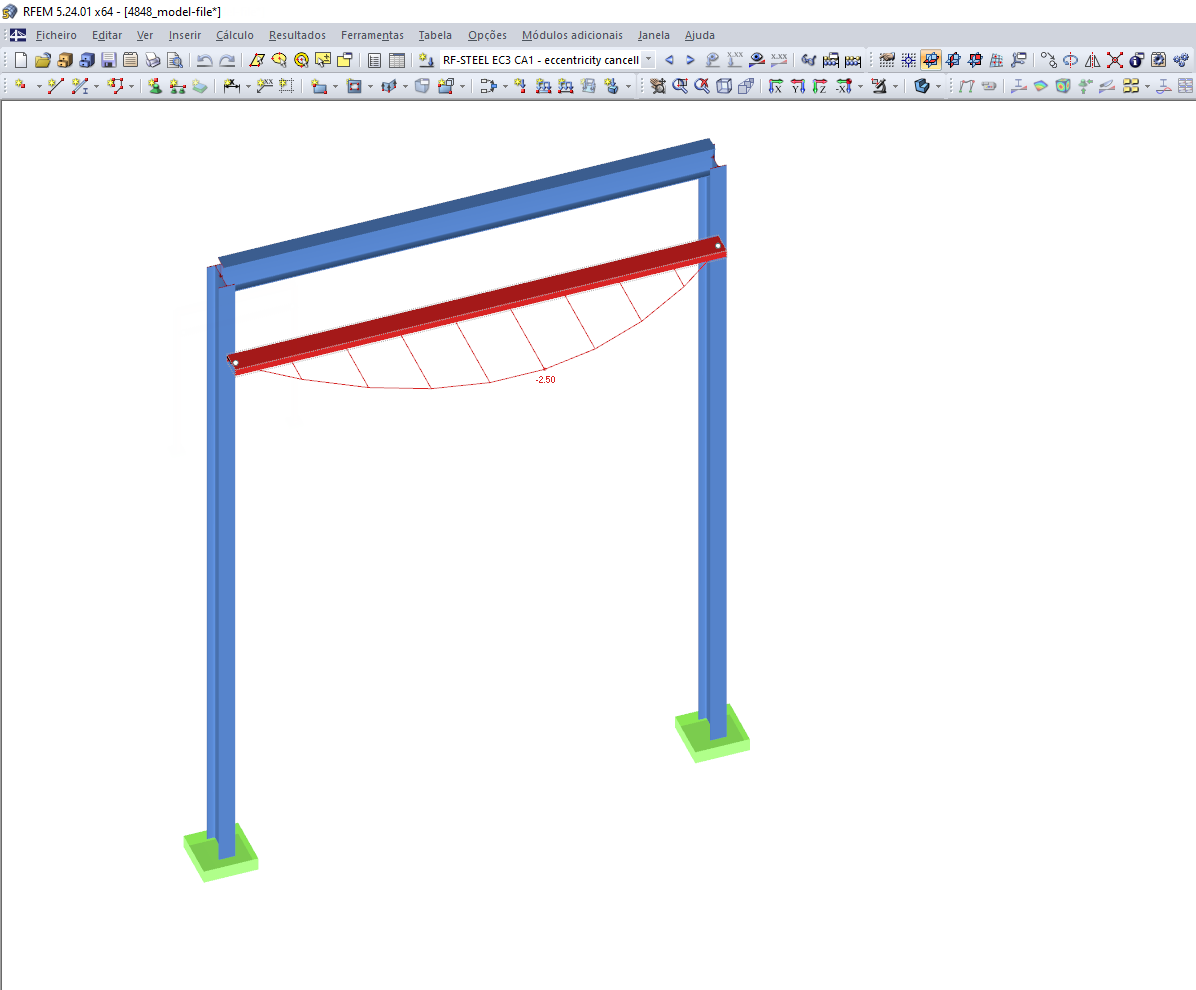
Task: Open the Tabela menu
Action: (435, 35)
